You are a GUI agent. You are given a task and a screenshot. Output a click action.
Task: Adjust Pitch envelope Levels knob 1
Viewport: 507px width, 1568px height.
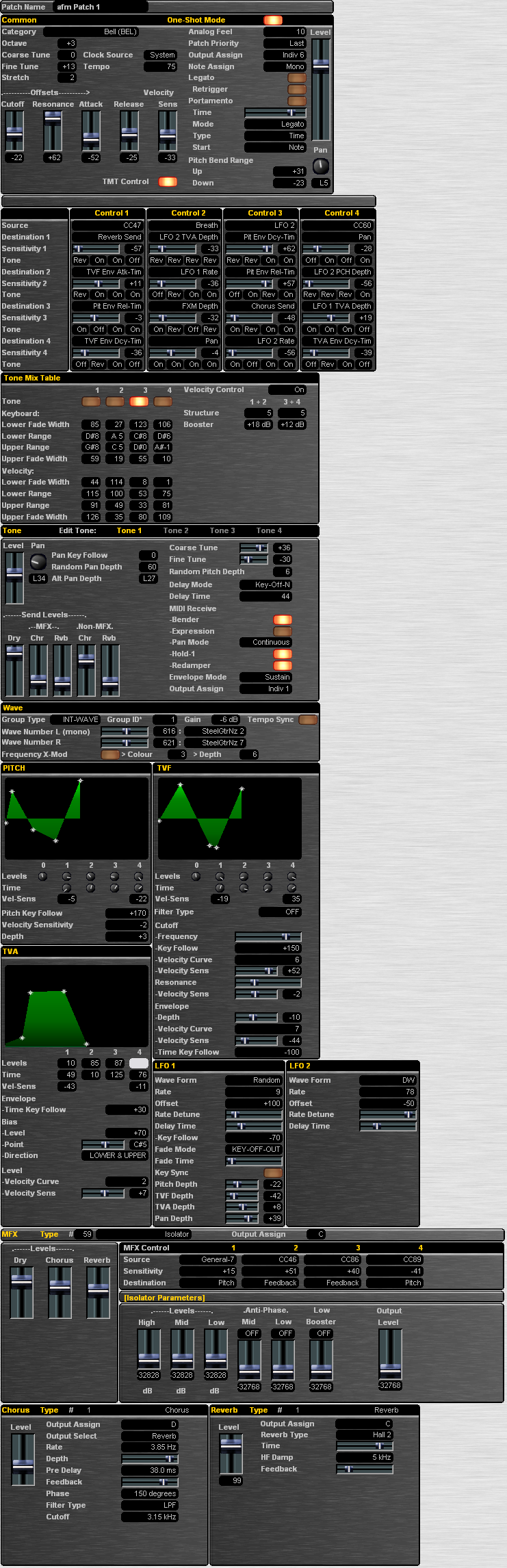pyautogui.click(x=67, y=876)
